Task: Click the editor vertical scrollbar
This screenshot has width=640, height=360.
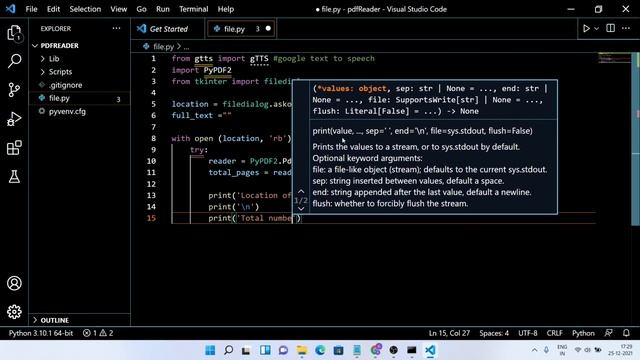Action: (x=636, y=139)
